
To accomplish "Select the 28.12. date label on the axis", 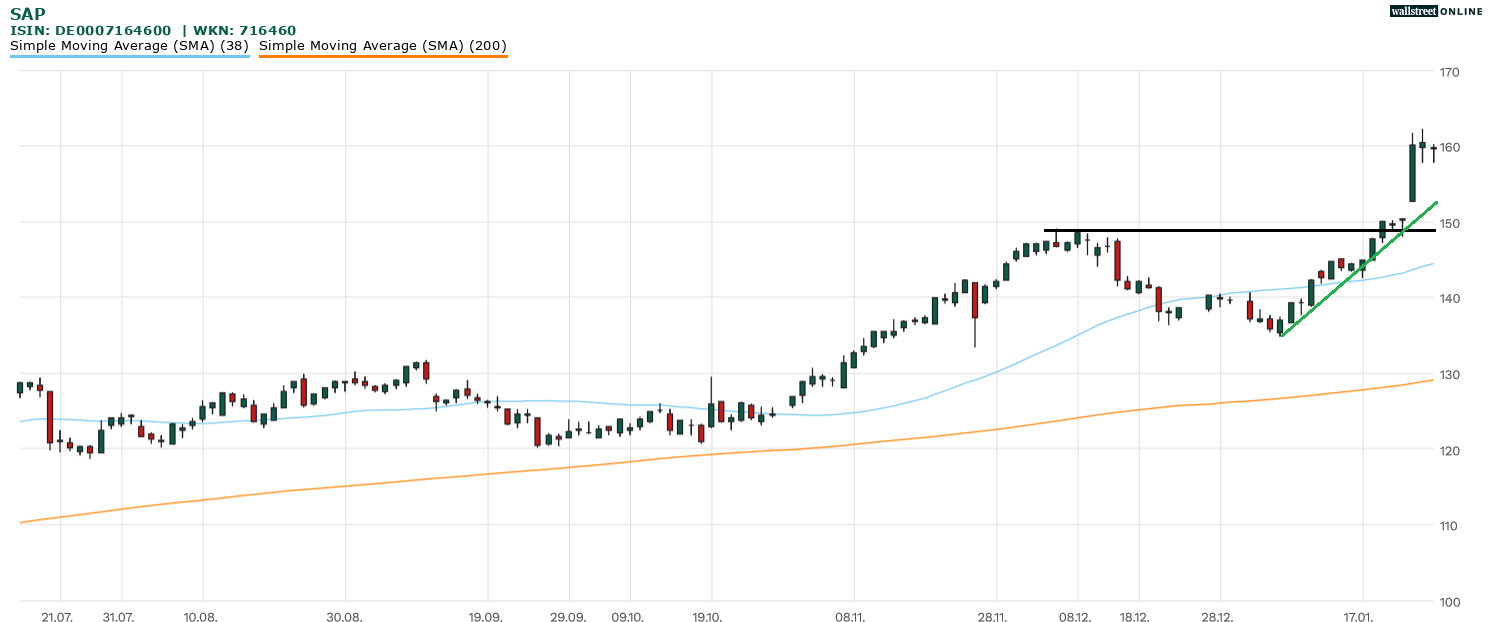I will pyautogui.click(x=1218, y=617).
